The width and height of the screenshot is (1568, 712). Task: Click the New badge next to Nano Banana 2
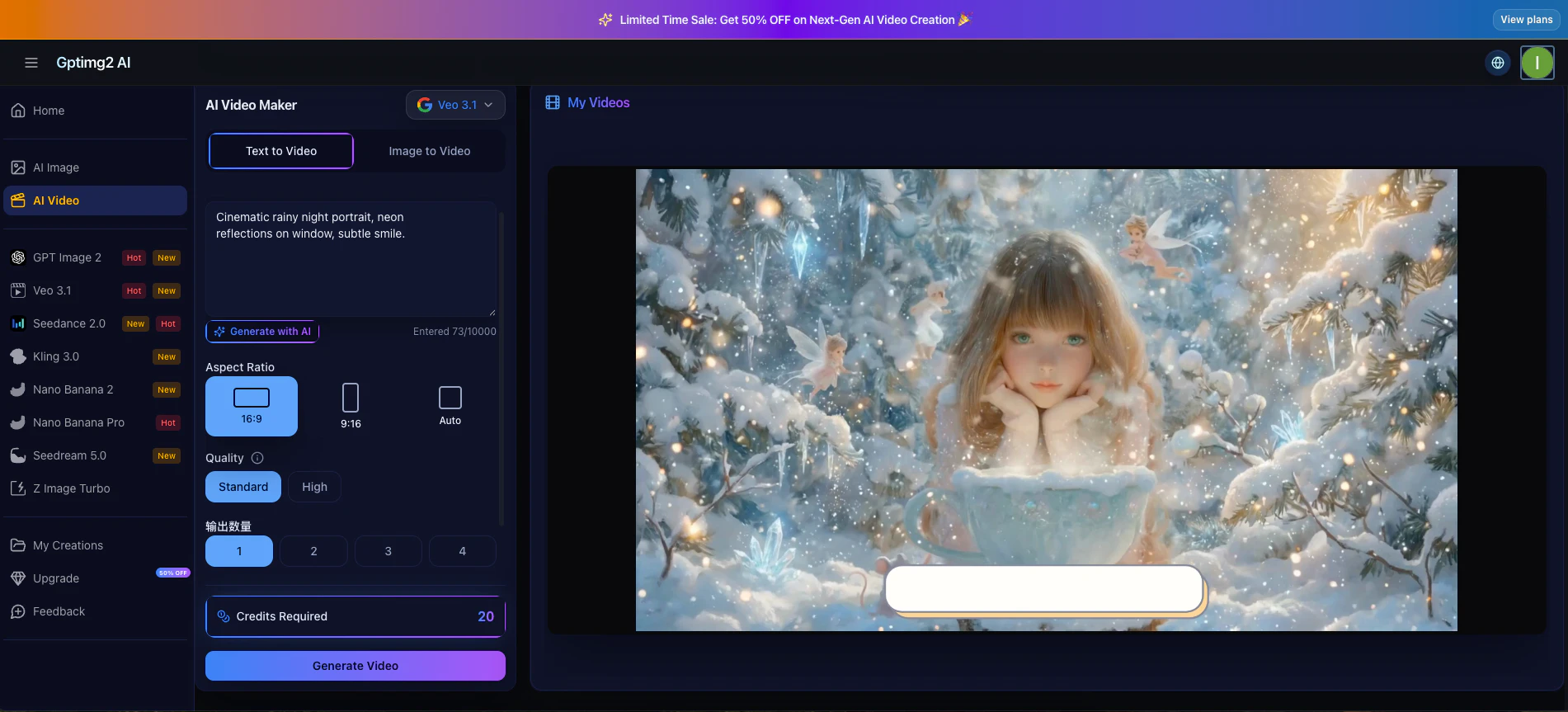167,389
